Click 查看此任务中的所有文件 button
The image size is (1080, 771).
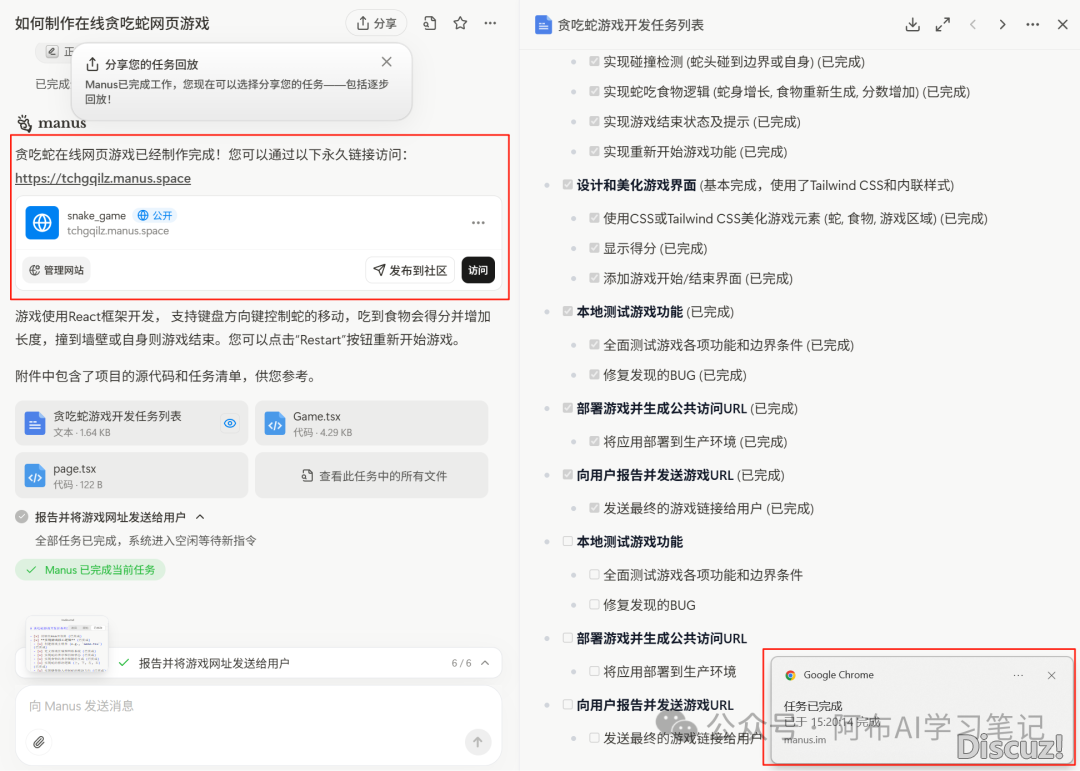pos(371,475)
